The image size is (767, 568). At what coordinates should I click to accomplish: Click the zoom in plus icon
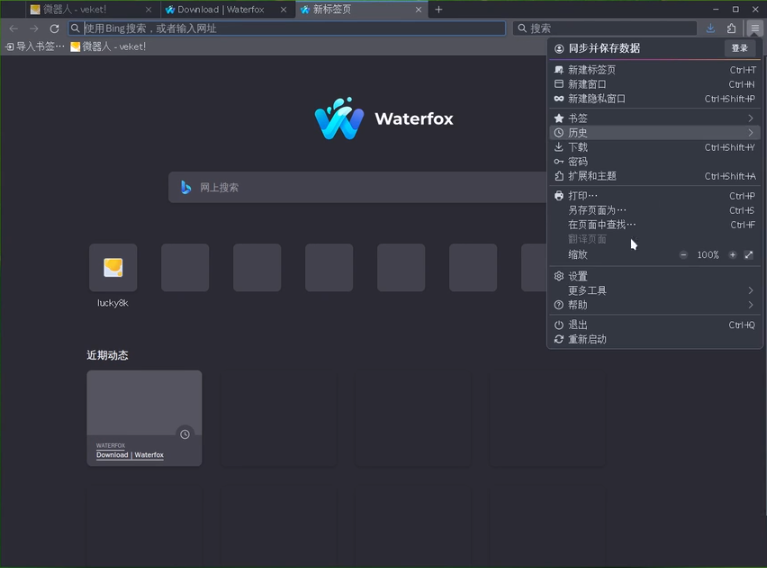(x=732, y=255)
